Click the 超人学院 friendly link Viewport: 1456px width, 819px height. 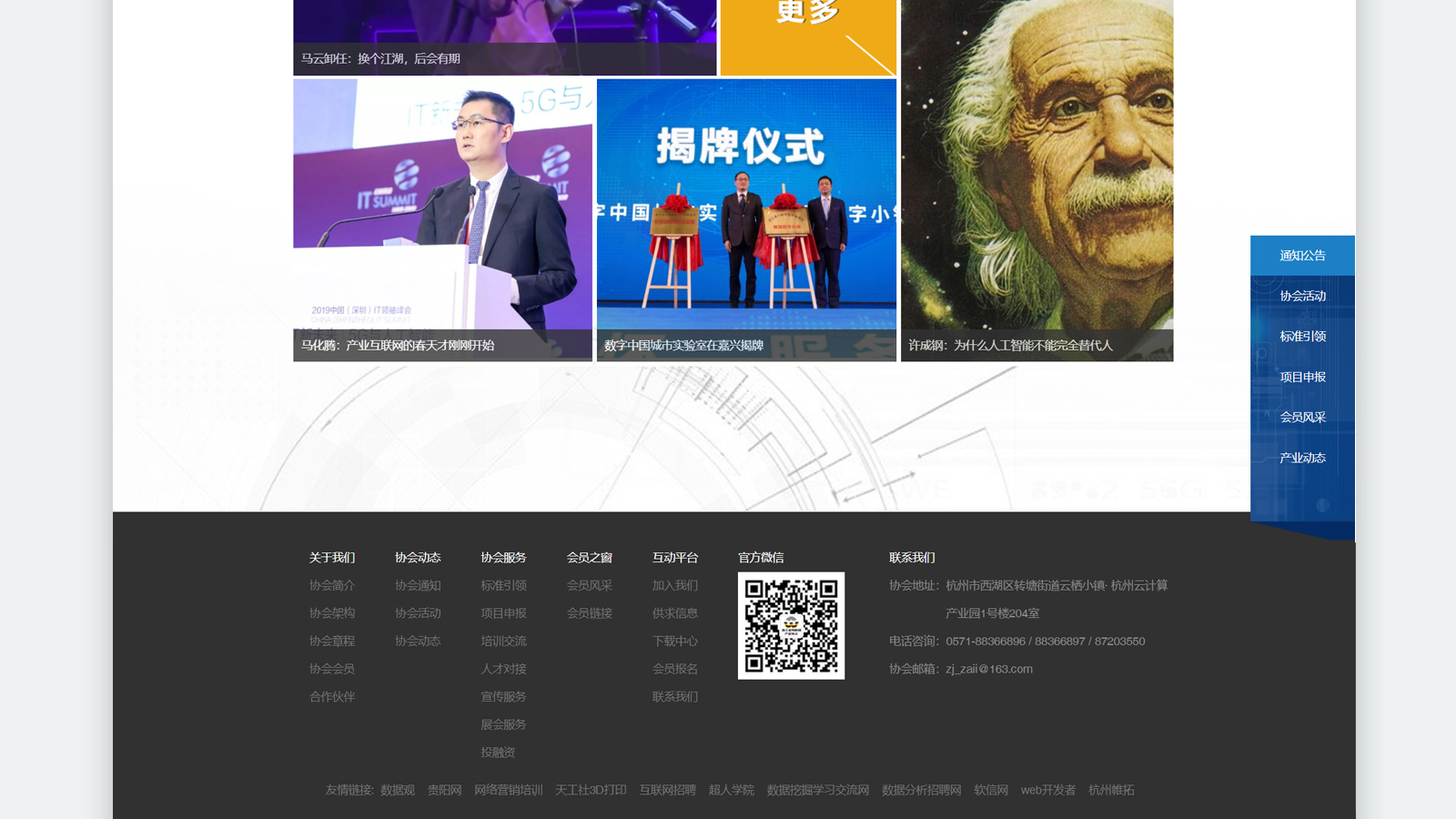point(731,790)
